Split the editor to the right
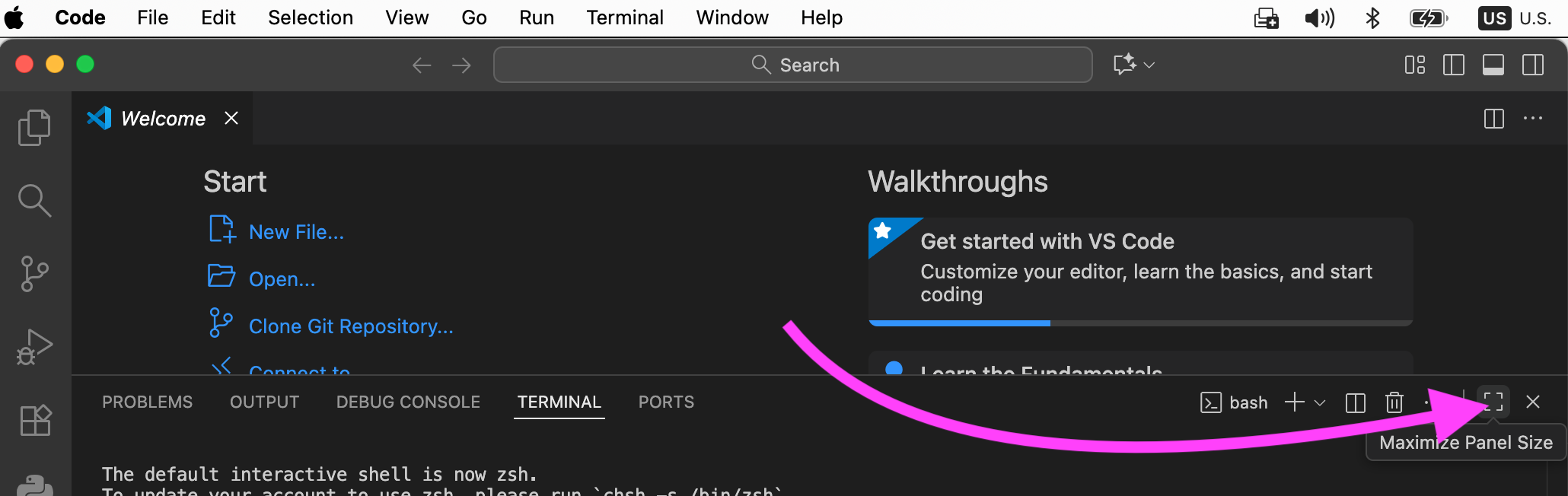Image resolution: width=1568 pixels, height=496 pixels. (1493, 119)
